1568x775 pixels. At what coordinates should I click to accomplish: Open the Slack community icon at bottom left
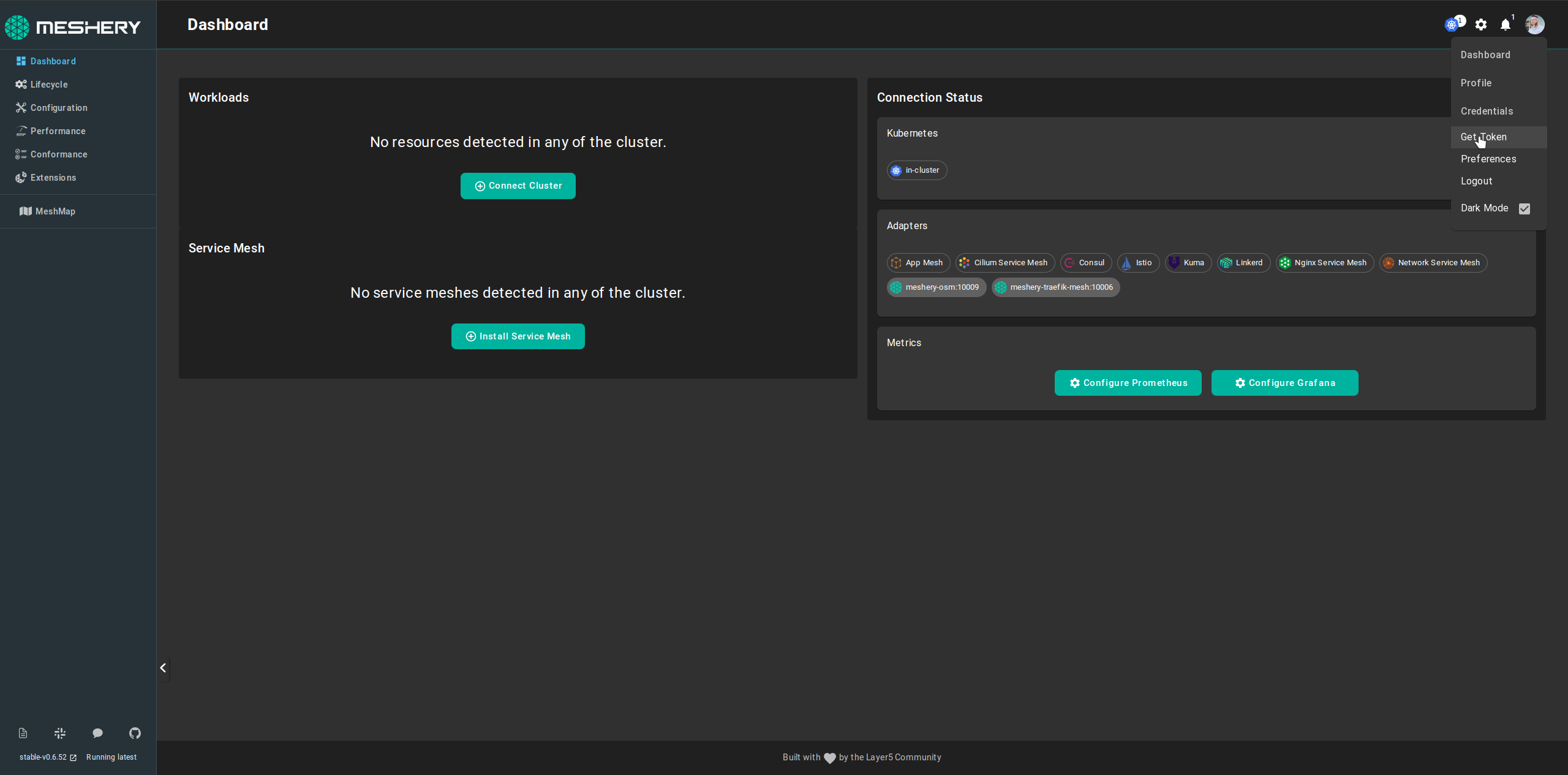pyautogui.click(x=59, y=733)
